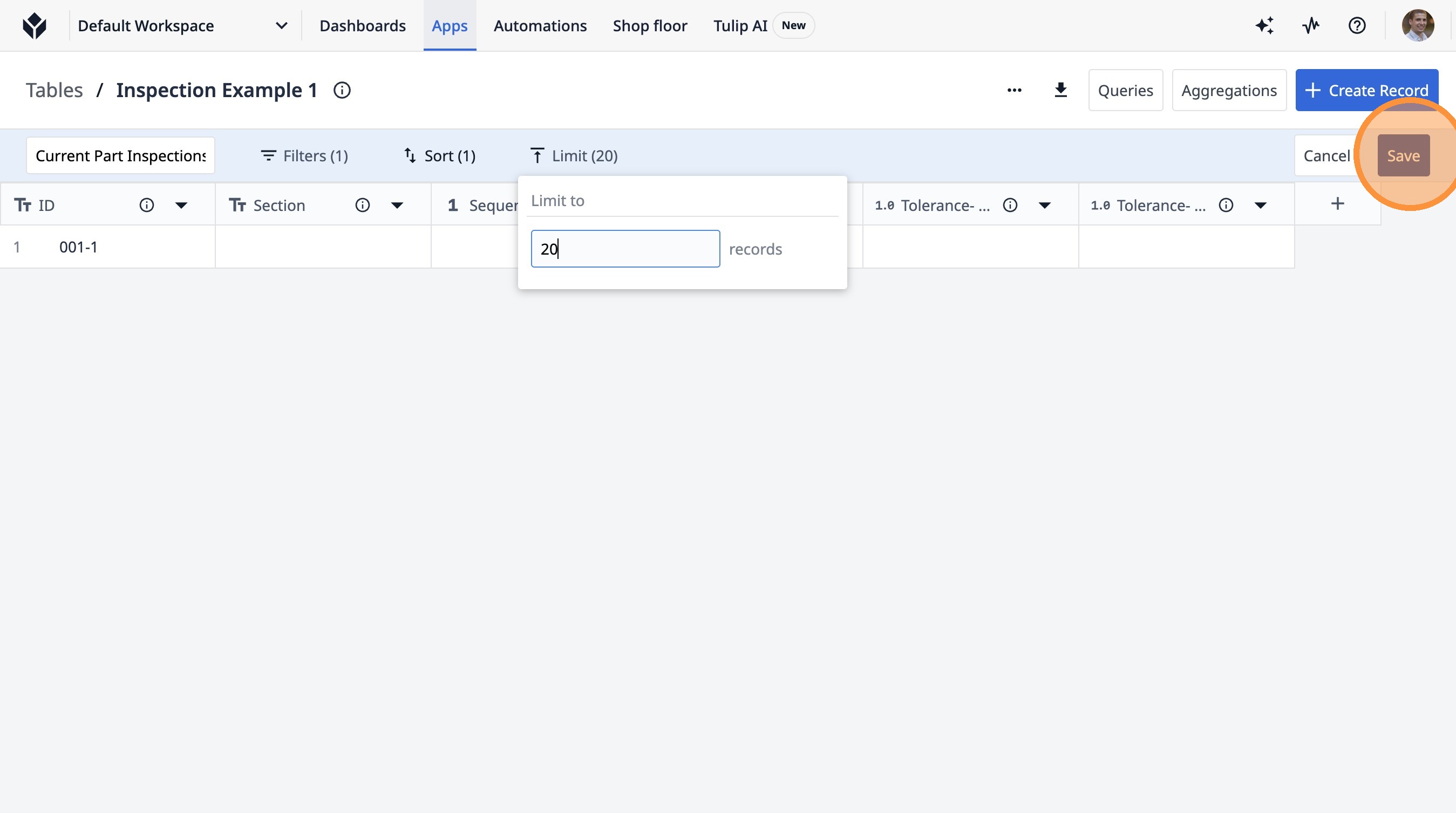Screen dimensions: 1456x813
Task: Add a new column with plus icon
Action: coord(1337,204)
